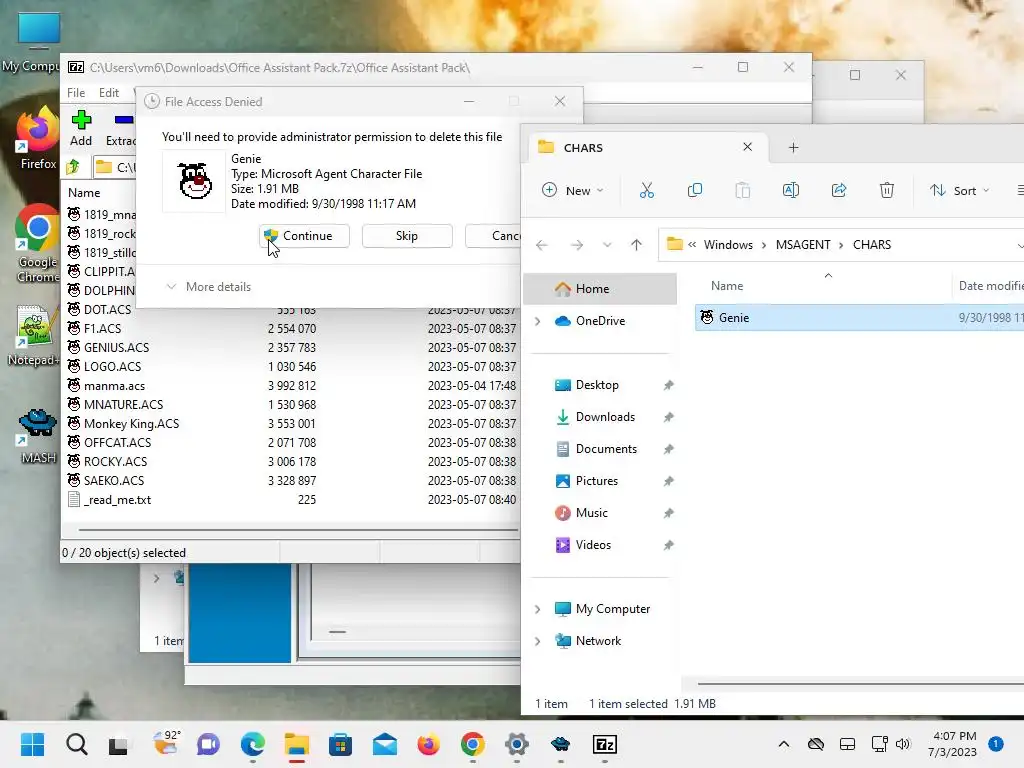Click 7-Zip horizontal scrollbar
The image size is (1024, 768).
point(298,530)
